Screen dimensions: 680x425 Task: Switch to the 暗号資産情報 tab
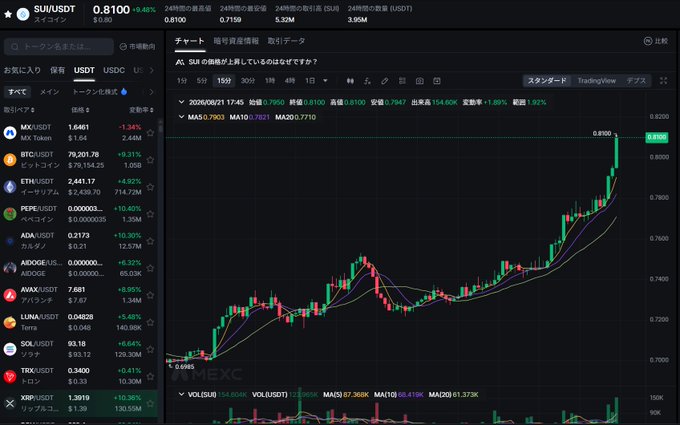click(236, 41)
